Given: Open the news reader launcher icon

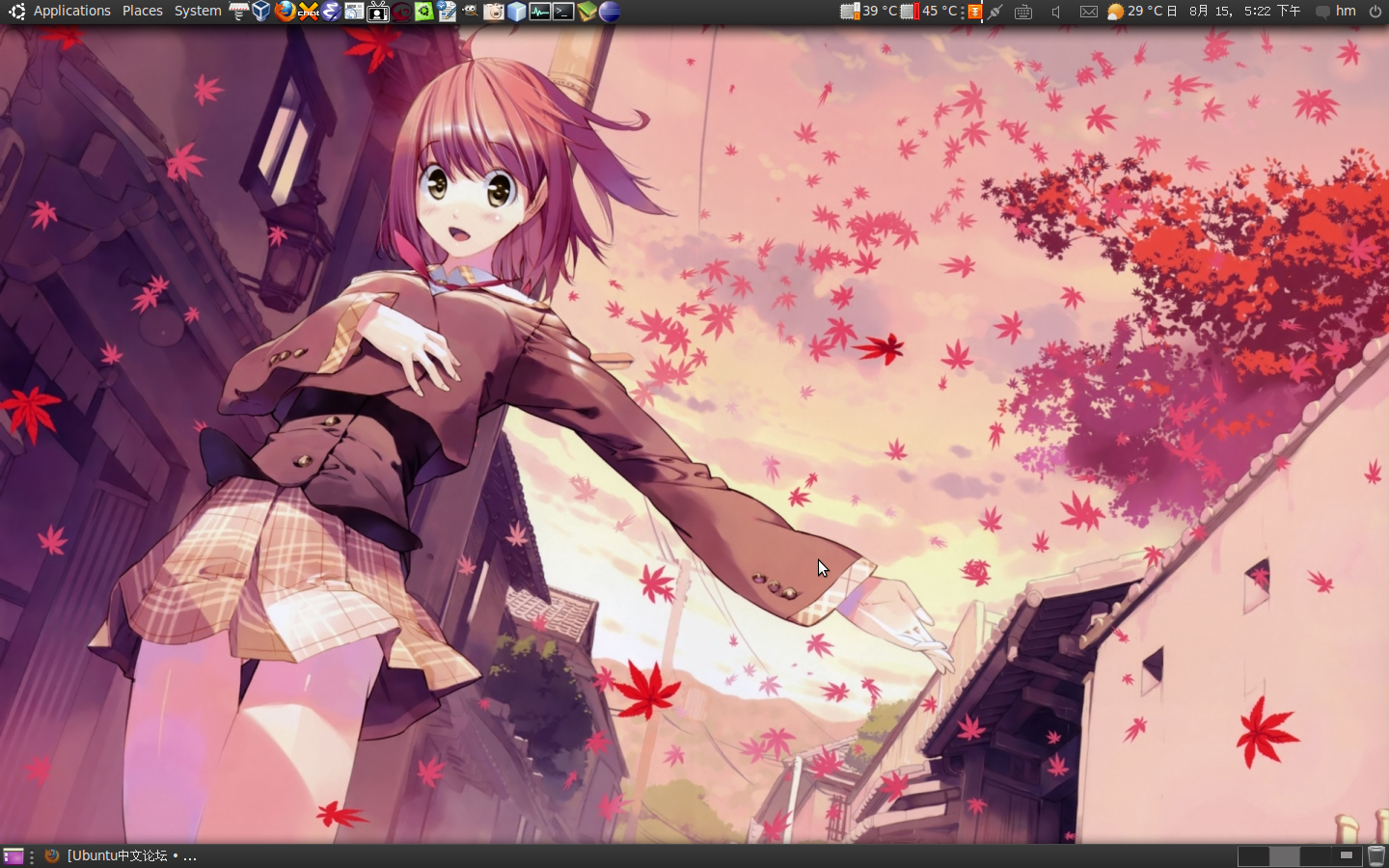Looking at the screenshot, I should click(354, 12).
